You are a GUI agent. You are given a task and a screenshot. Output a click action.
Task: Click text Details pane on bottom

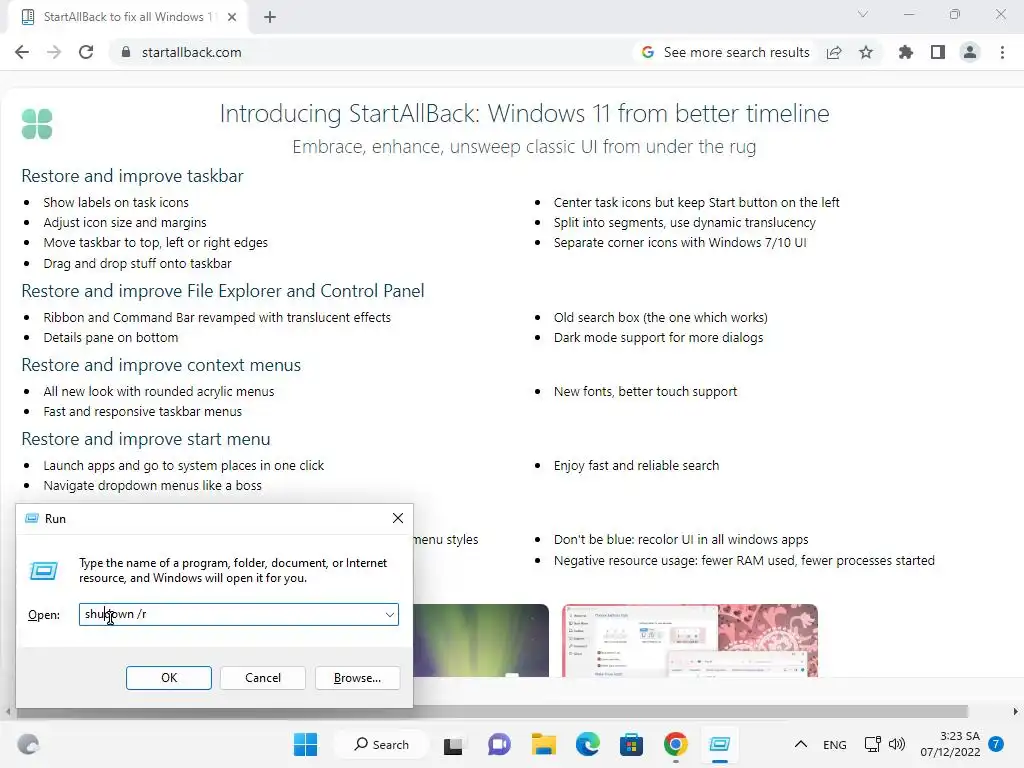tap(111, 338)
